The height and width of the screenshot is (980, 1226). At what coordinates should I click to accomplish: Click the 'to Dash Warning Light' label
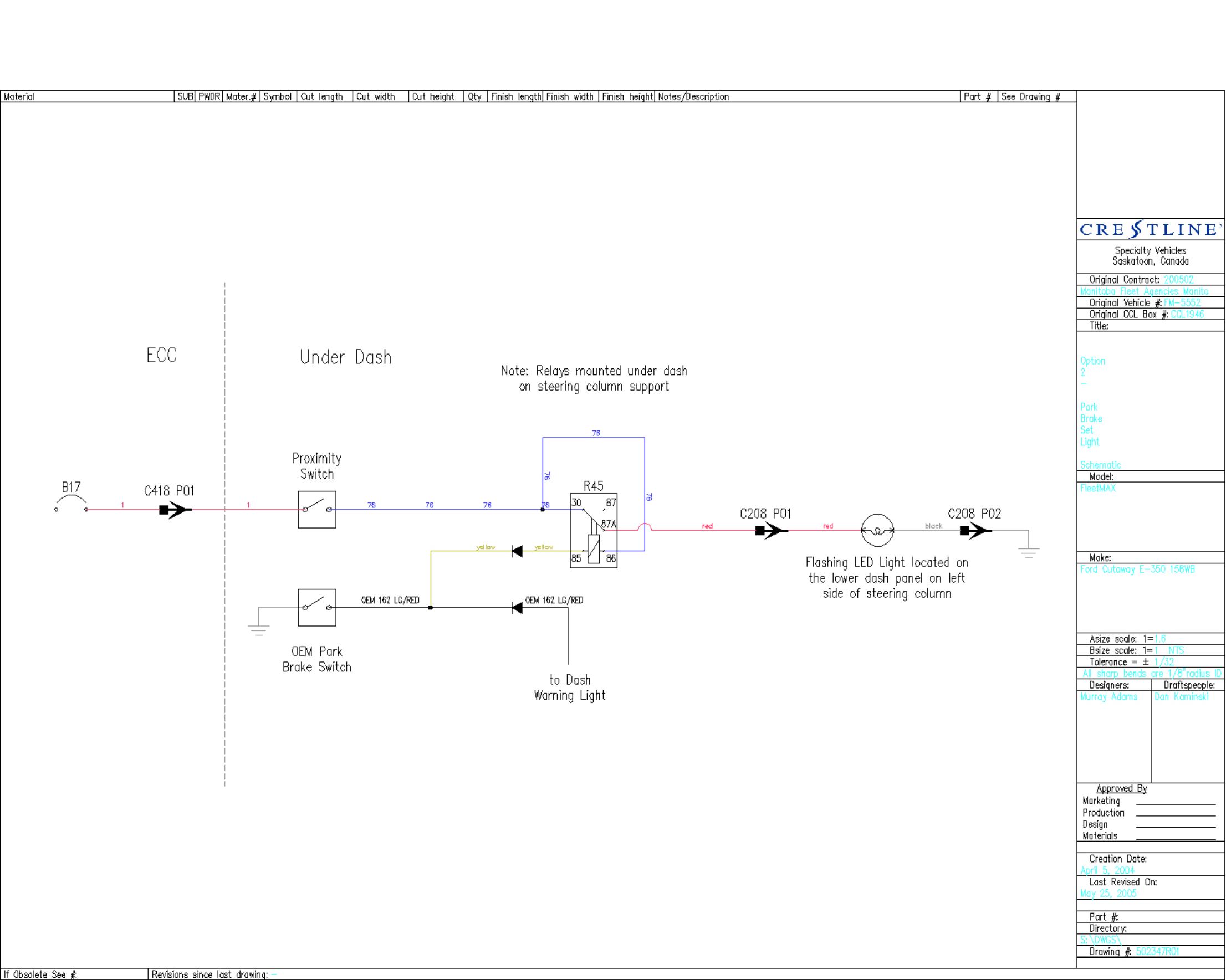click(x=570, y=687)
